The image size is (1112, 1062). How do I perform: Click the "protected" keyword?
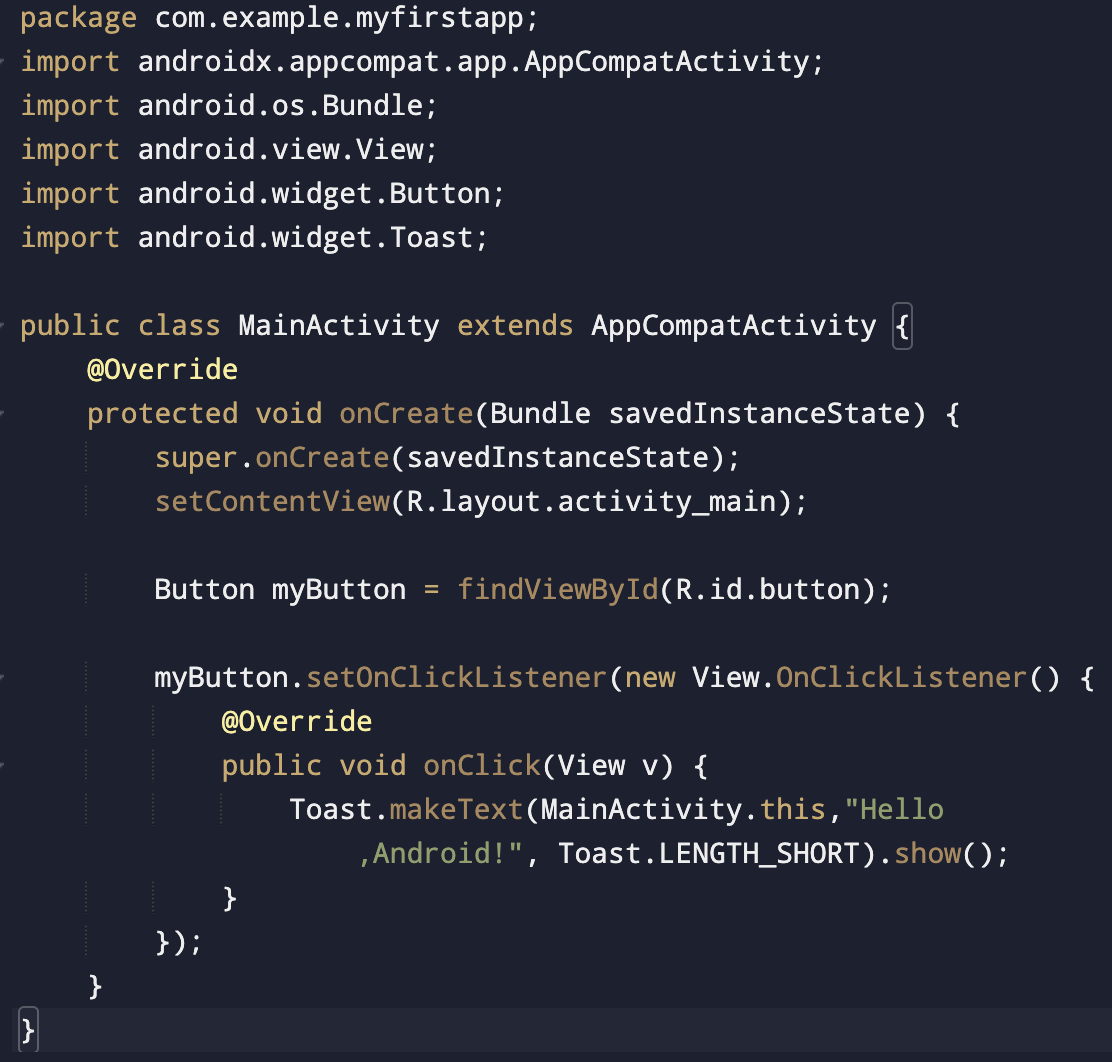(x=162, y=414)
